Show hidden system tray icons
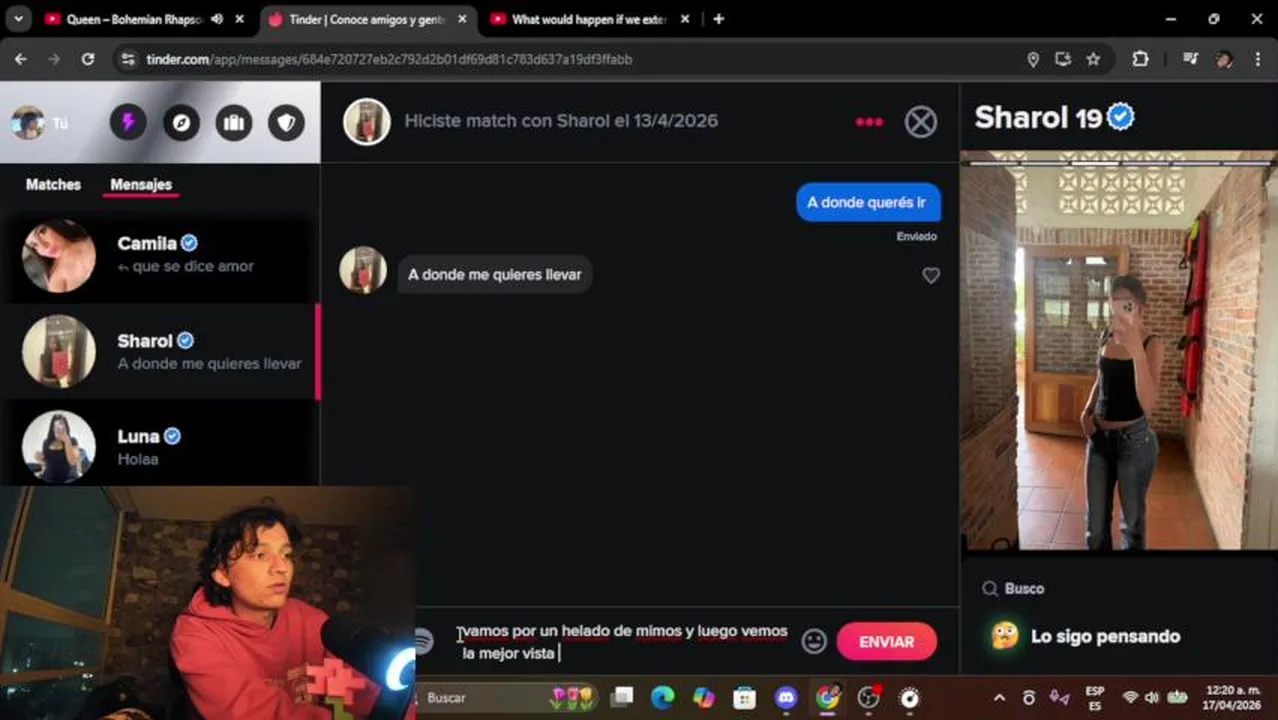Viewport: 1278px width, 720px height. coord(999,697)
